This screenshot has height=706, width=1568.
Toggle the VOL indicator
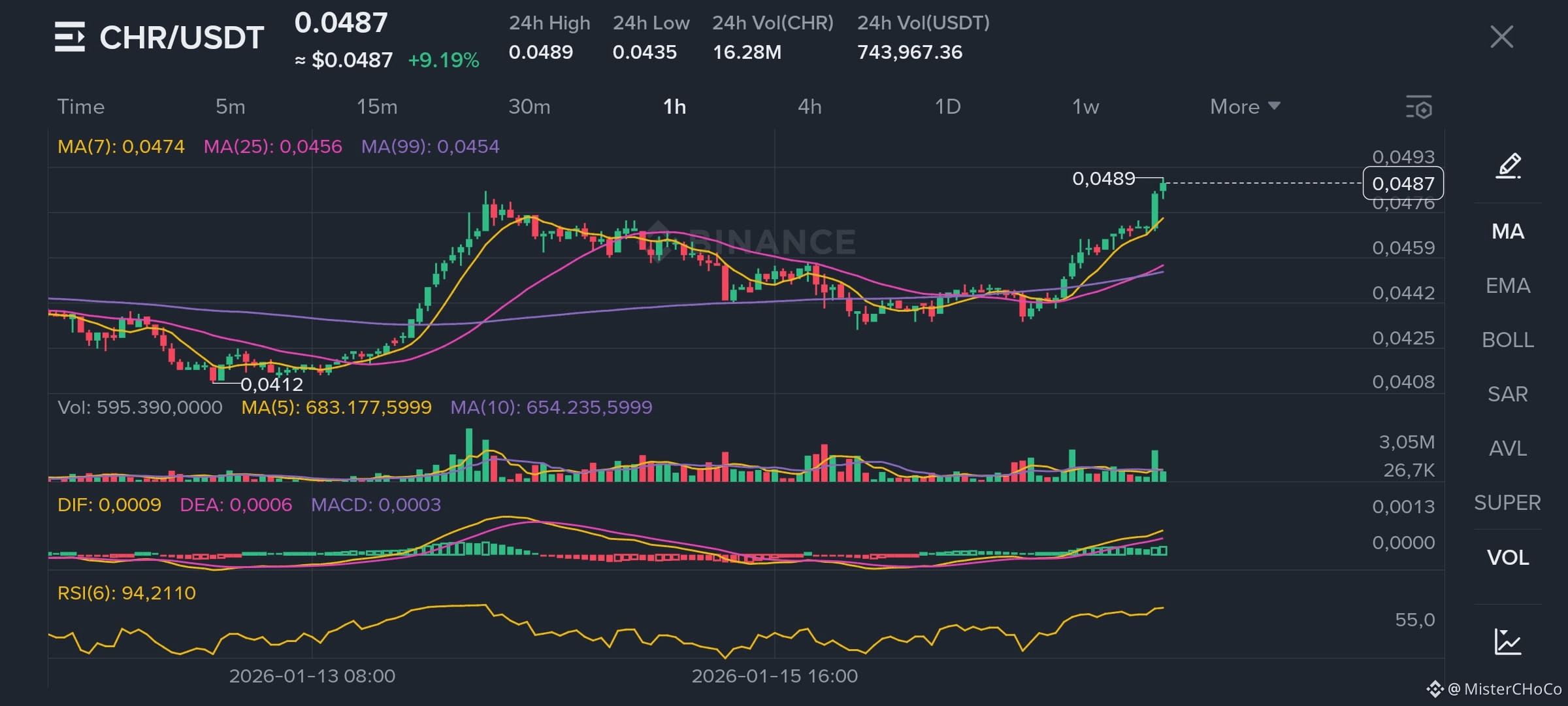click(1508, 558)
